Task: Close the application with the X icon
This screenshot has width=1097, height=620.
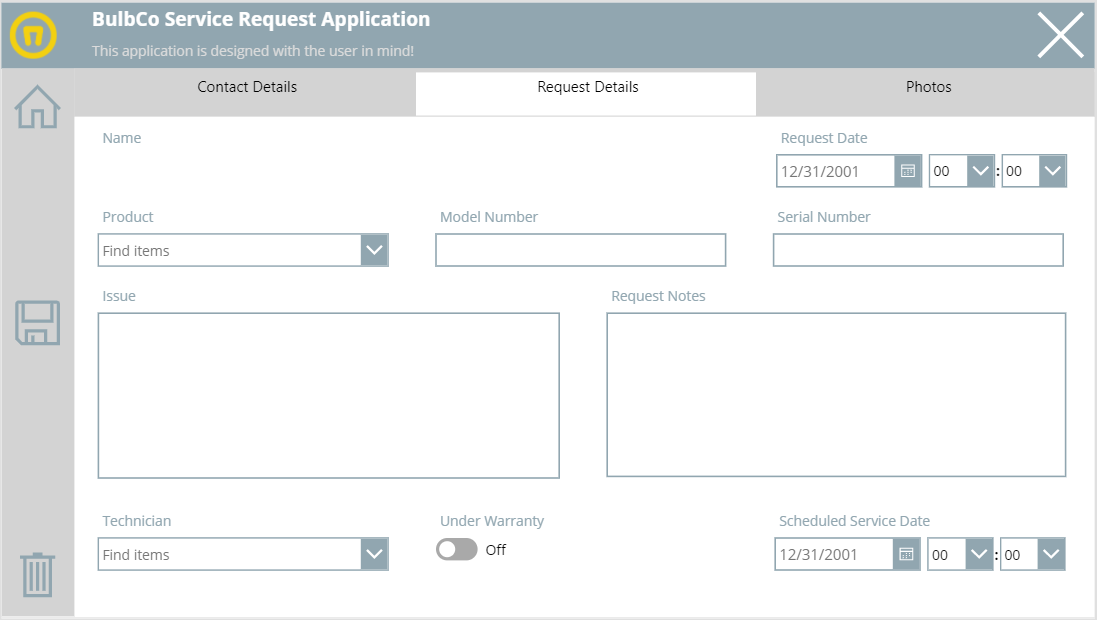Action: 1061,35
